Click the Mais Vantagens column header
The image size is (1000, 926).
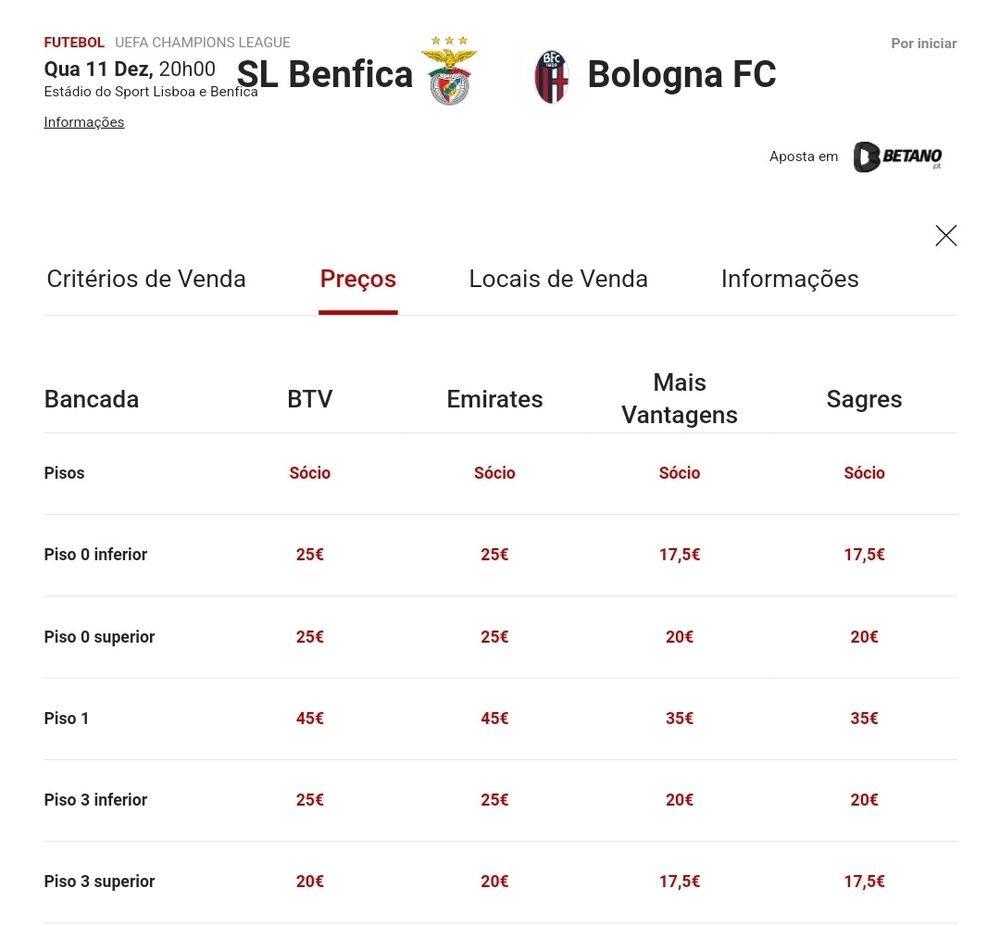679,398
